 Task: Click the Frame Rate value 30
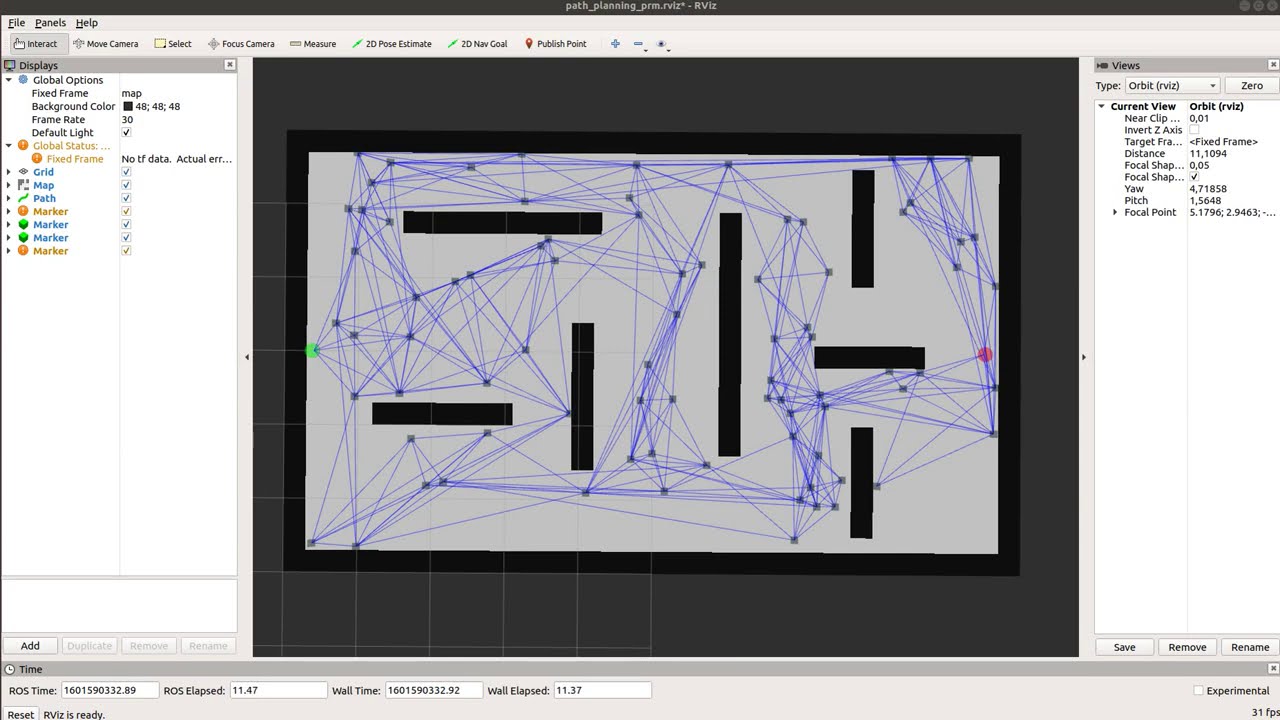tap(127, 120)
